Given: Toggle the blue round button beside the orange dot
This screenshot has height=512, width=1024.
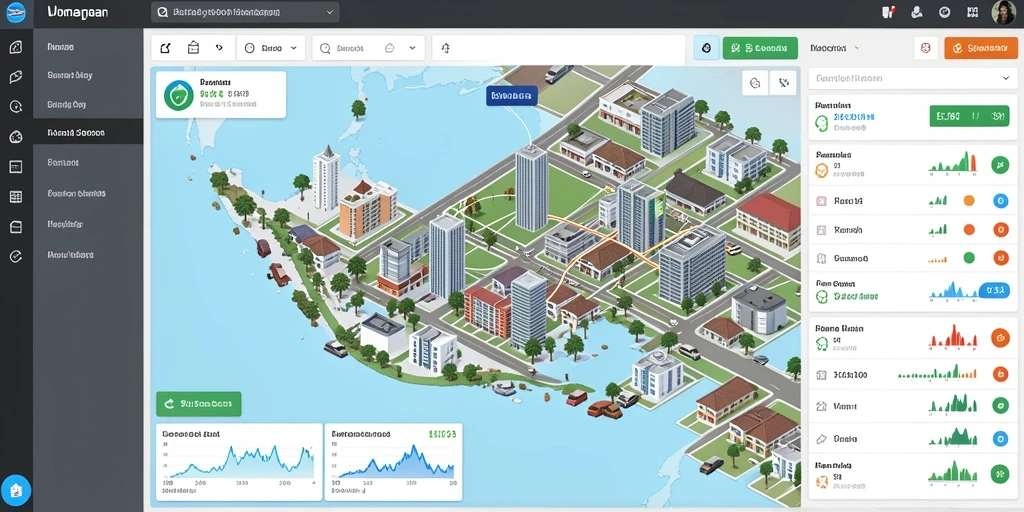Looking at the screenshot, I should [1000, 201].
